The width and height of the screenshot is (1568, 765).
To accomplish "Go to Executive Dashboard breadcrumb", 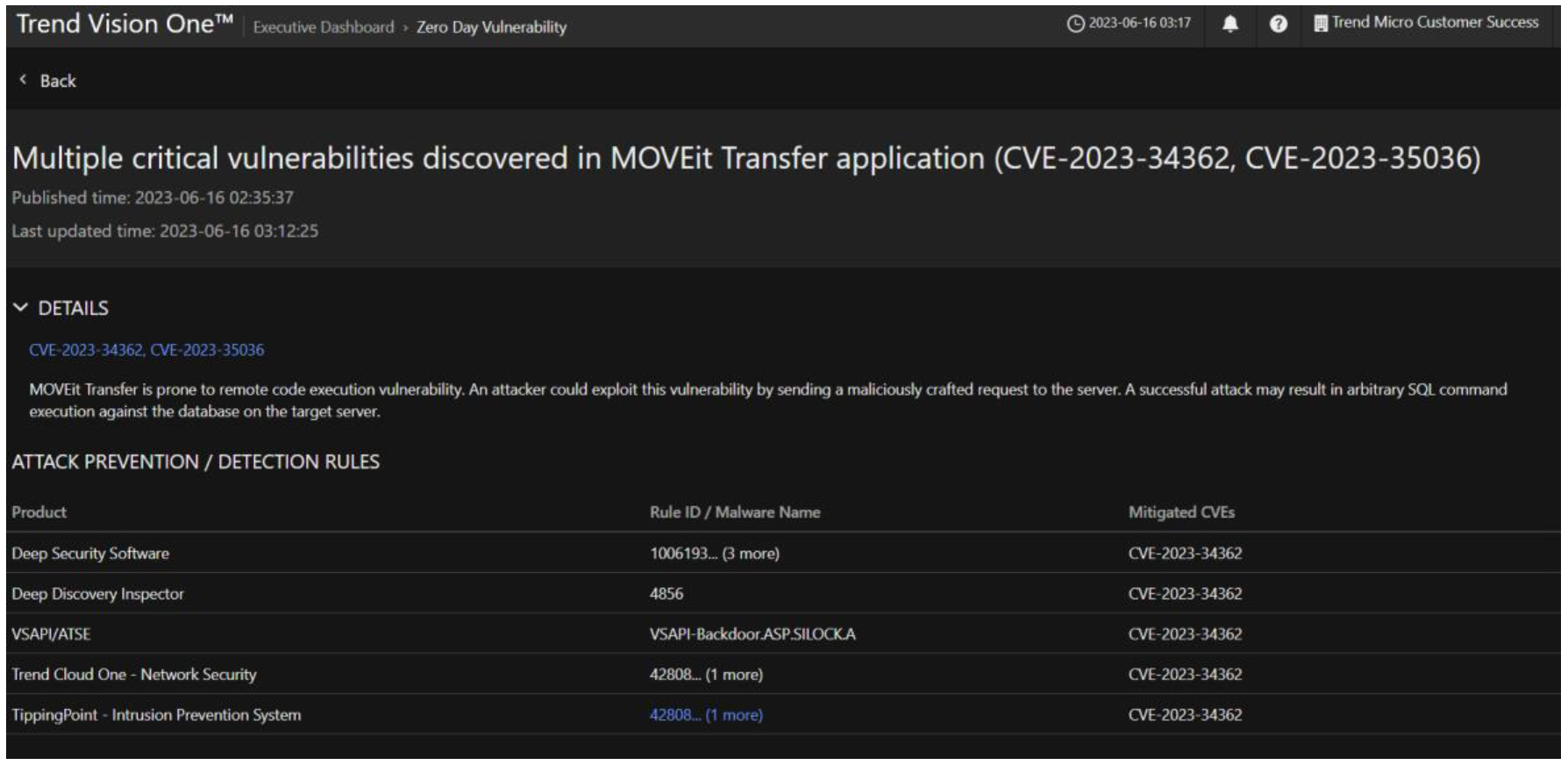I will click(324, 27).
